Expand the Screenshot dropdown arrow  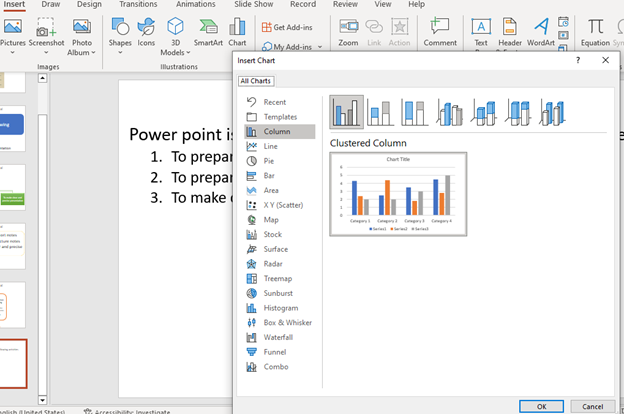[46, 52]
